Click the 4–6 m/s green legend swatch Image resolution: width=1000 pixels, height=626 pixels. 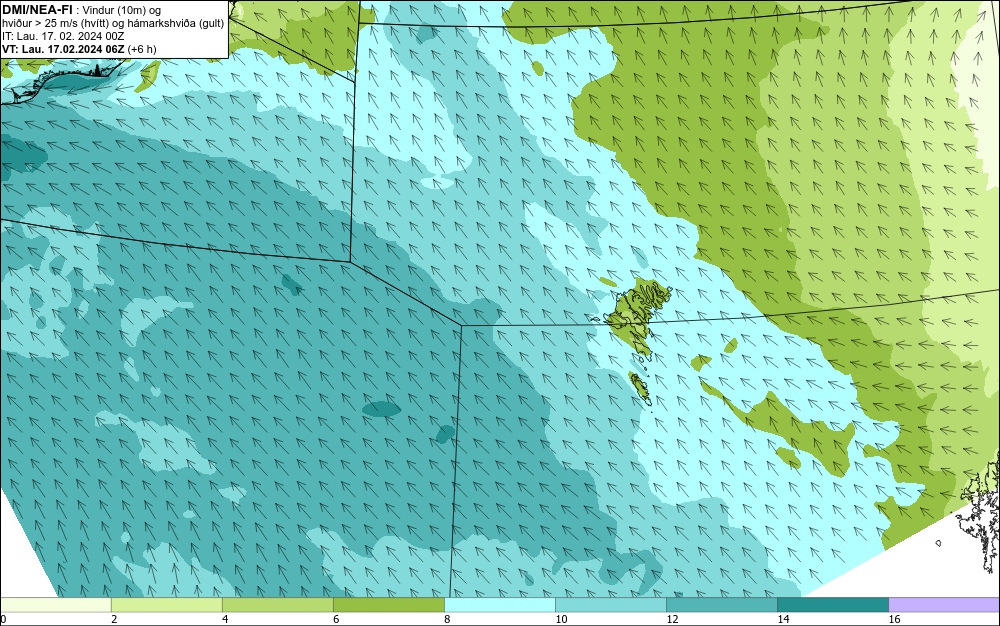(277, 605)
